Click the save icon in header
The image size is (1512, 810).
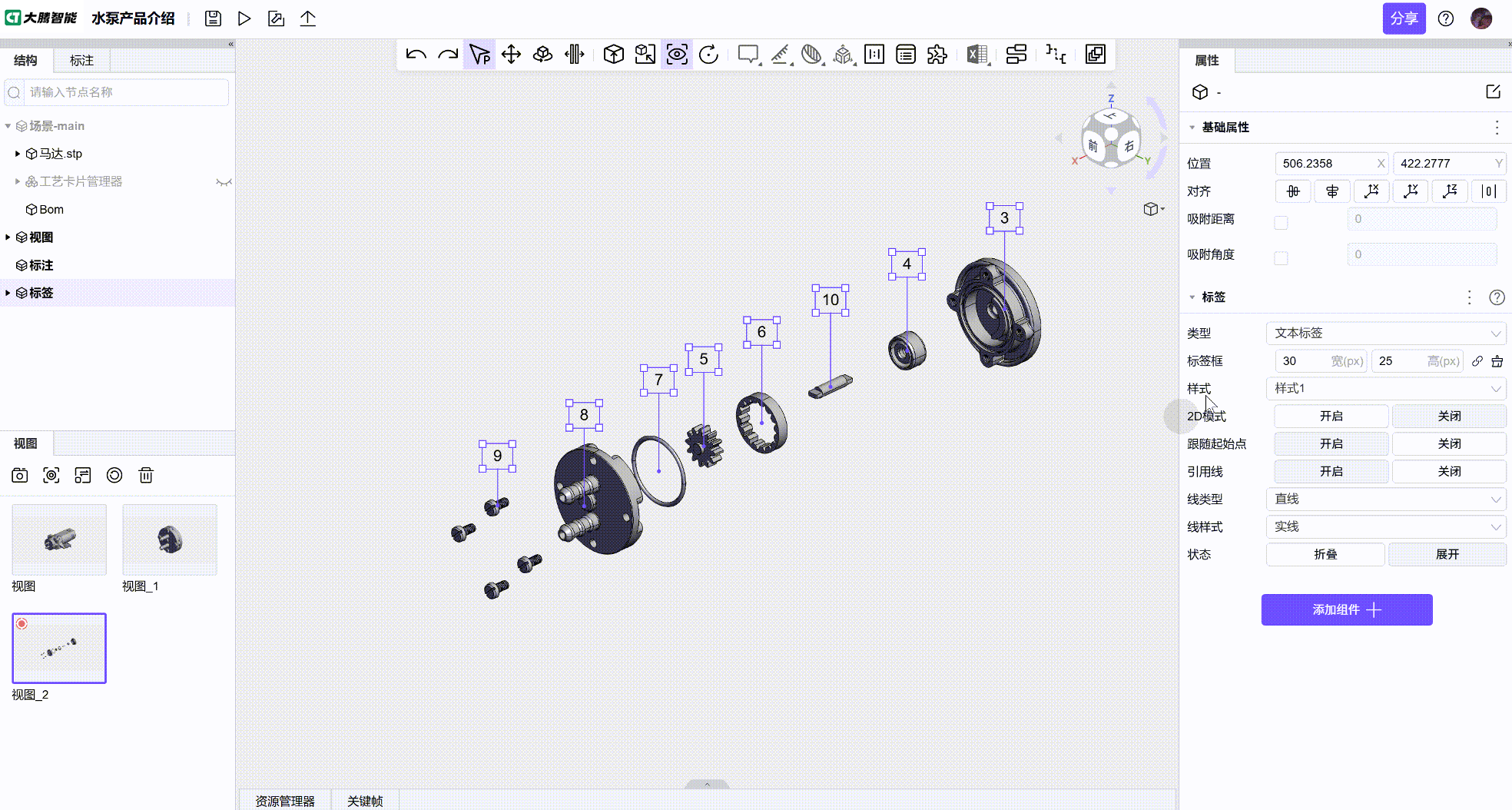pos(214,18)
